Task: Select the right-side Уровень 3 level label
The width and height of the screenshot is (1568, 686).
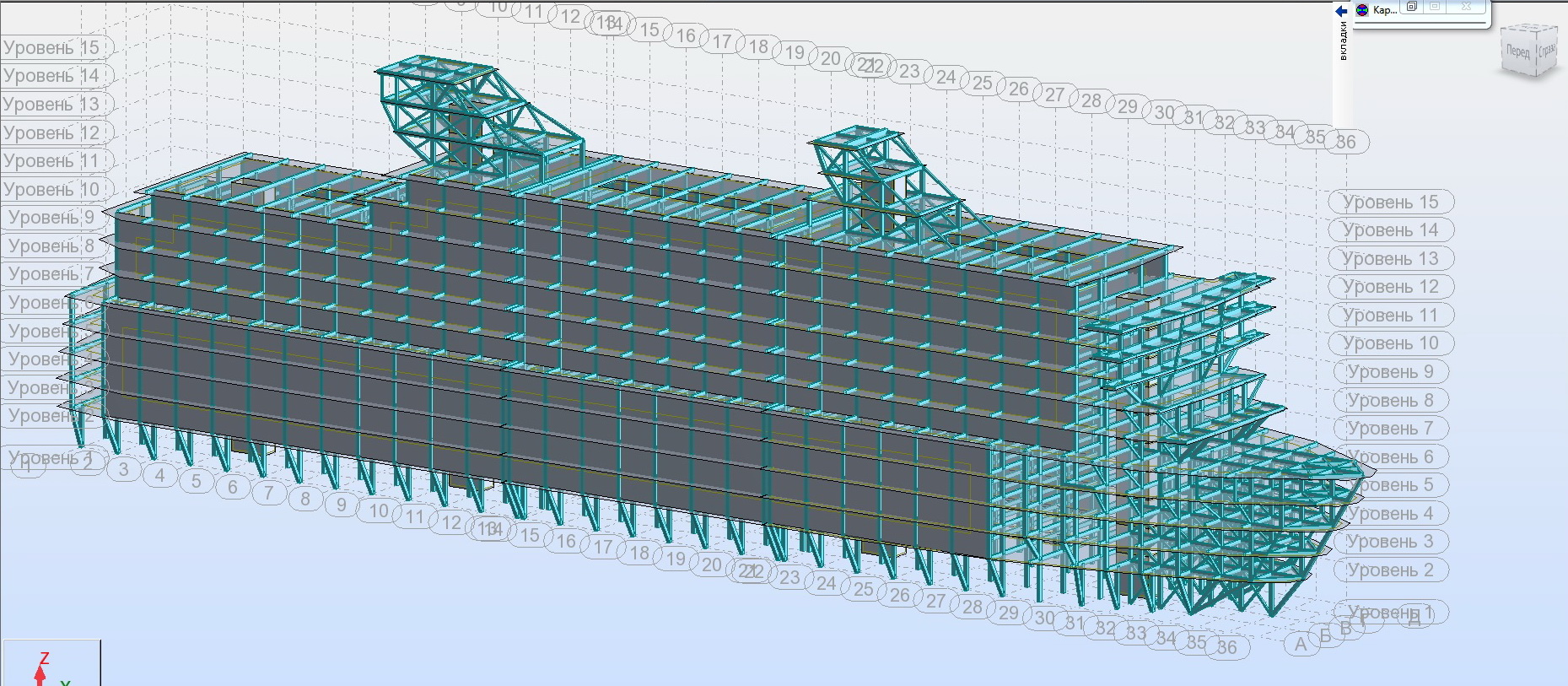Action: pos(1391,541)
